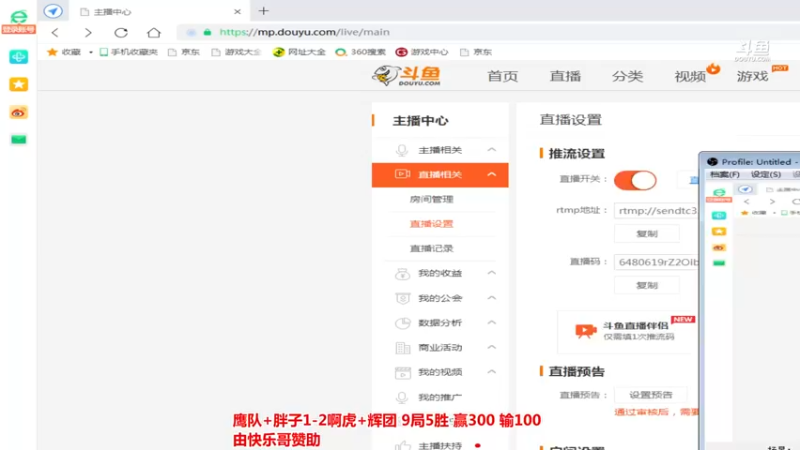This screenshot has height=450, width=800.
Task: Click the pie chart icon next to 数据分析
Action: (403, 322)
